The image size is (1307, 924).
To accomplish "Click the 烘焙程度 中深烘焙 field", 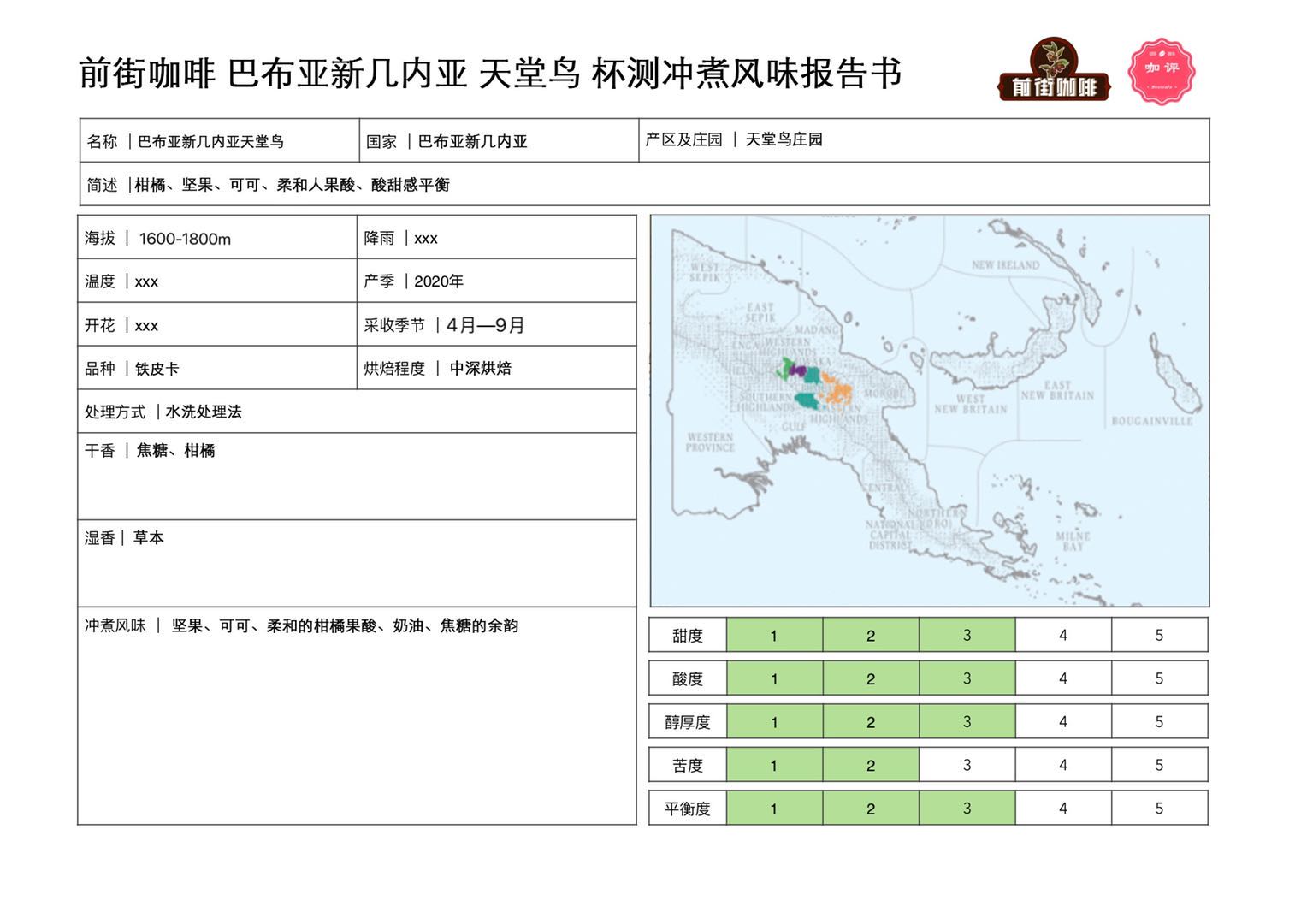I will [496, 368].
